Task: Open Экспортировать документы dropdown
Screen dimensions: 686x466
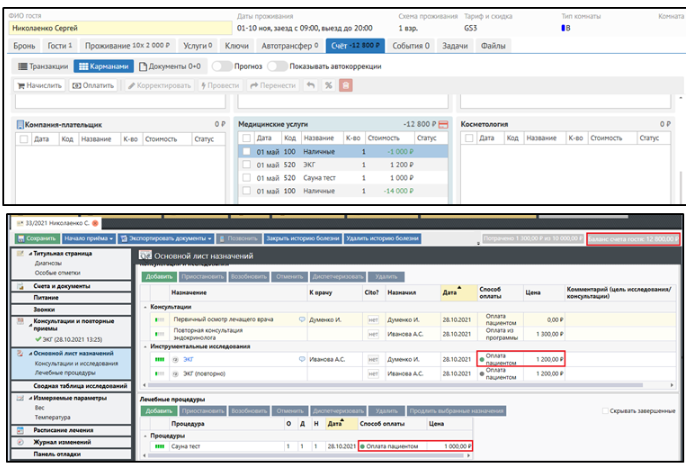Action: [167, 239]
